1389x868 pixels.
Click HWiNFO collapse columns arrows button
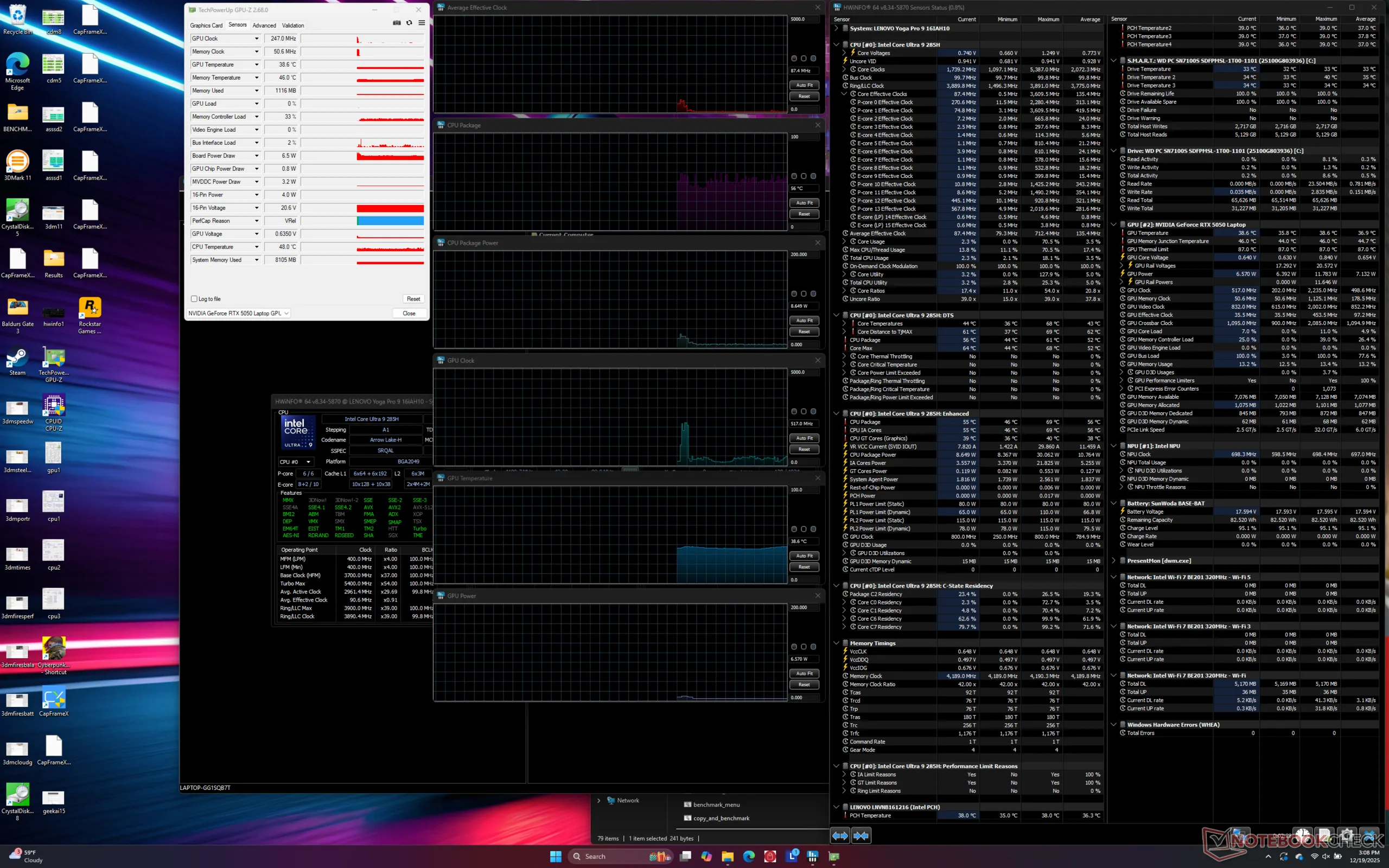pyautogui.click(x=861, y=836)
